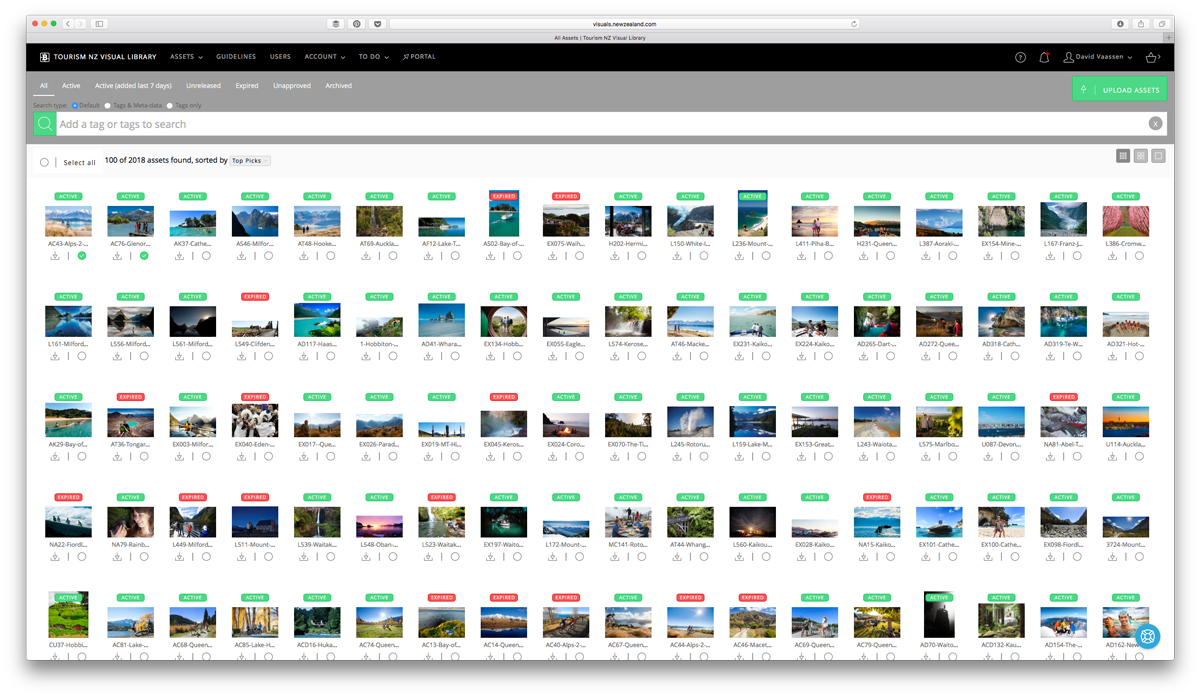Switch to the single large view icon

1159,156
